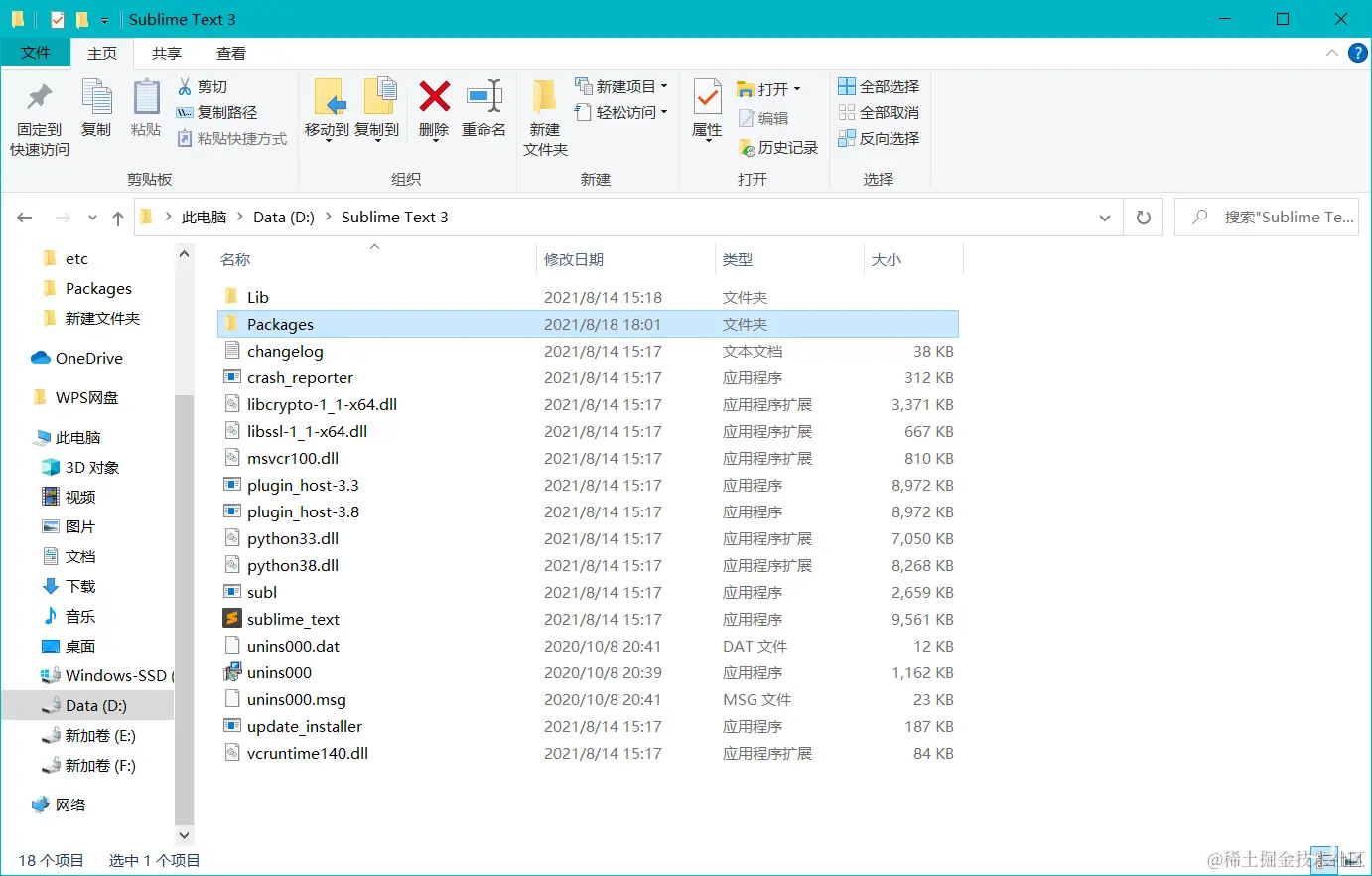Image resolution: width=1372 pixels, height=876 pixels.
Task: Open the New item (新建项目) dropdown
Action: (x=664, y=87)
